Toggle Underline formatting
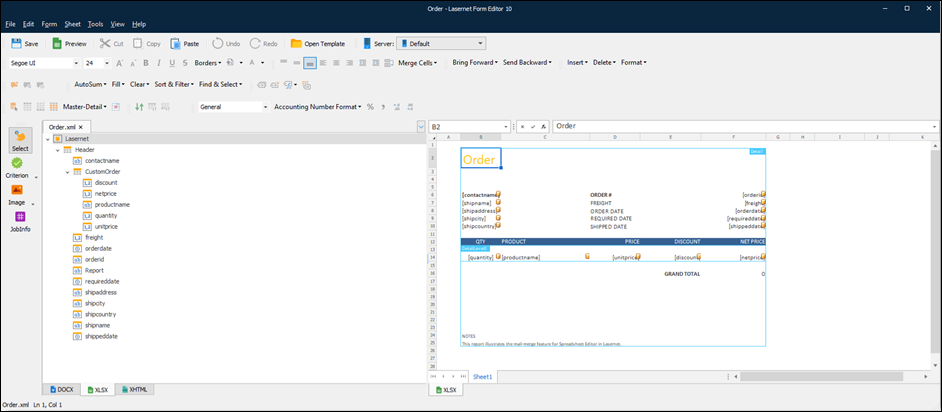The image size is (942, 412). (172, 62)
